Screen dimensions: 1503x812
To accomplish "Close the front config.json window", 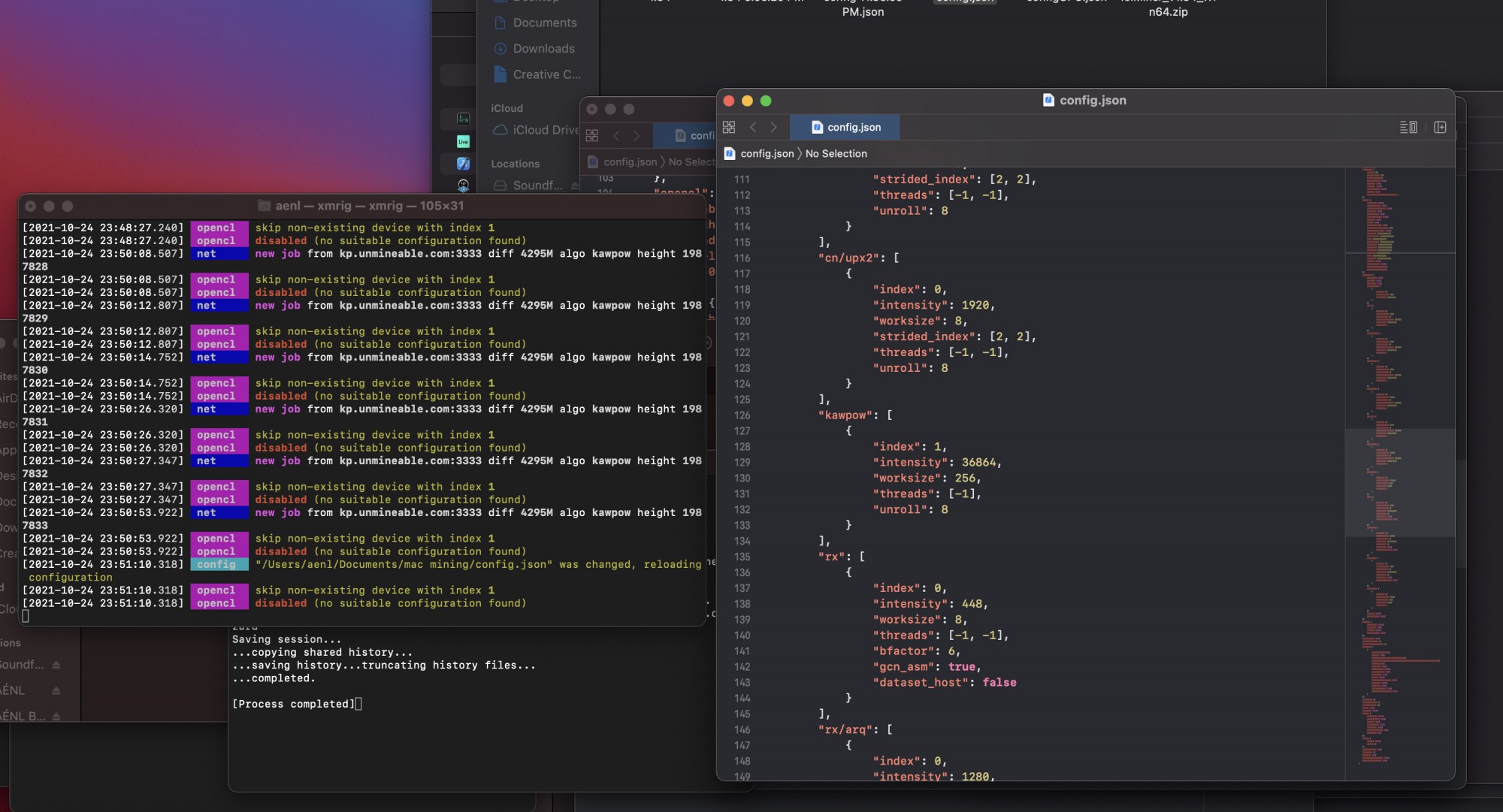I will point(728,101).
